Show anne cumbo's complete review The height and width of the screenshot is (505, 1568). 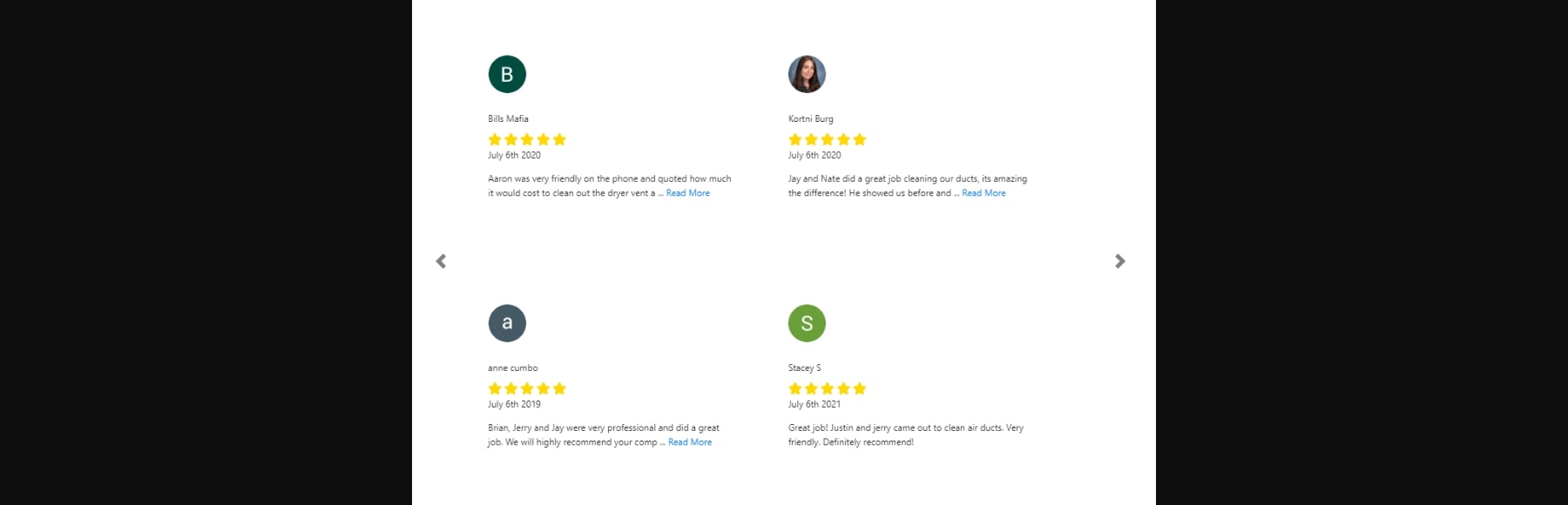point(689,441)
